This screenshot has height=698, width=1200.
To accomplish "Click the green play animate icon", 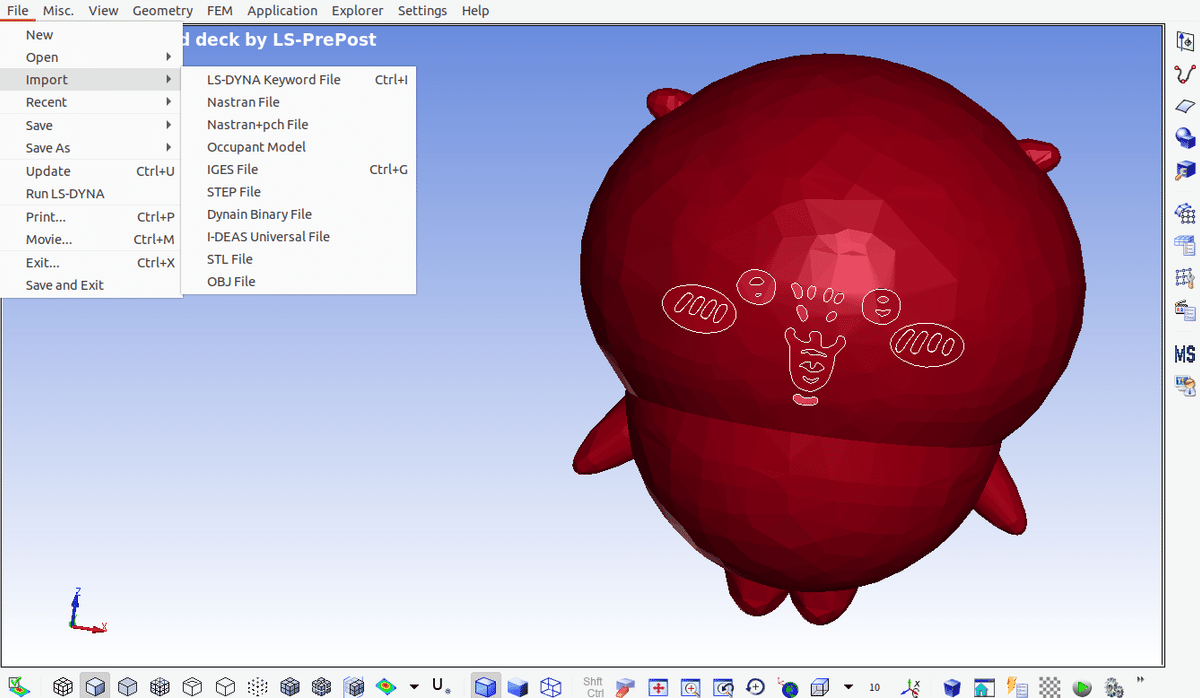I will [x=1082, y=686].
